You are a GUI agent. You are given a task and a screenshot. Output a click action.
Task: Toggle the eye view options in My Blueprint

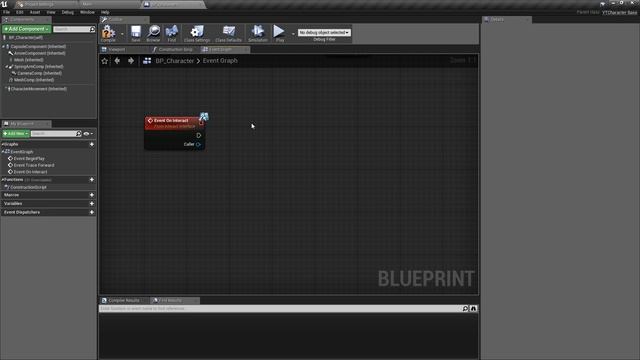click(x=88, y=133)
